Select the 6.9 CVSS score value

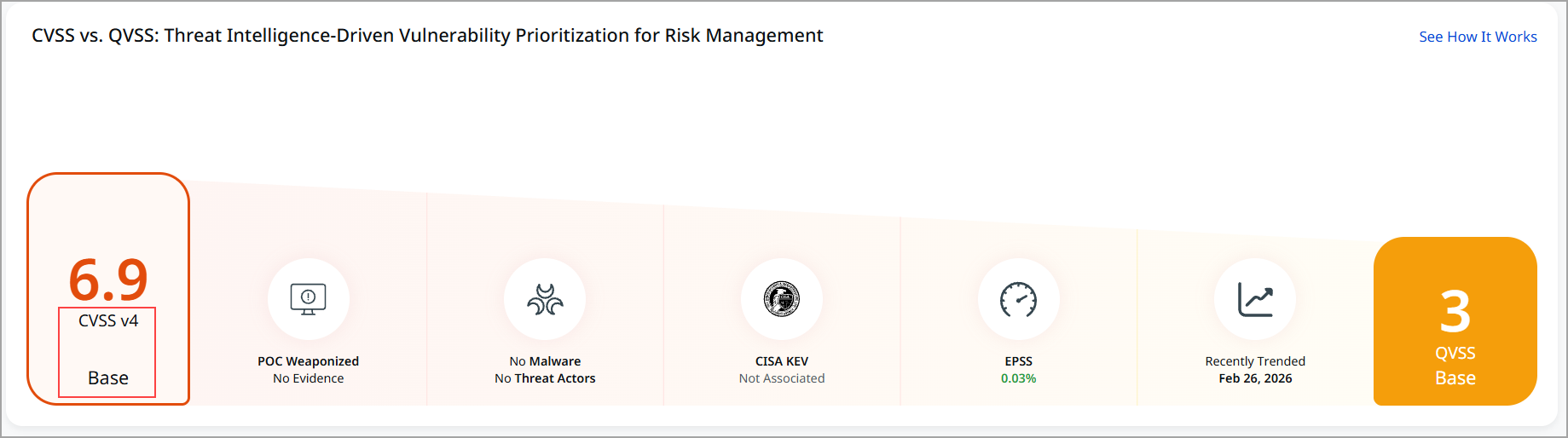(x=108, y=280)
